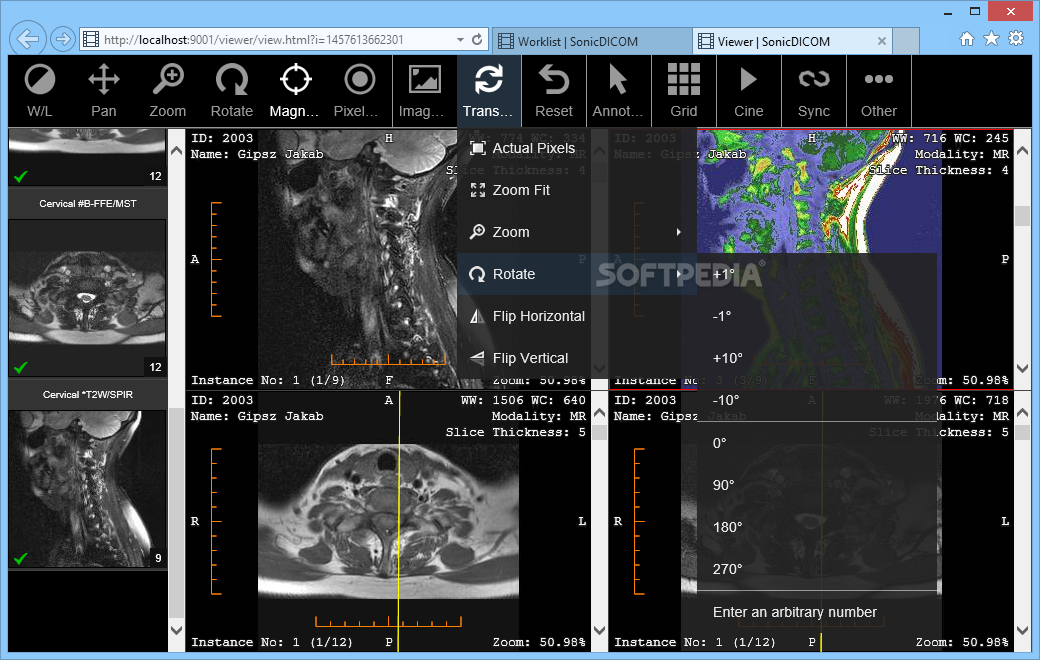Refresh the page

477,40
